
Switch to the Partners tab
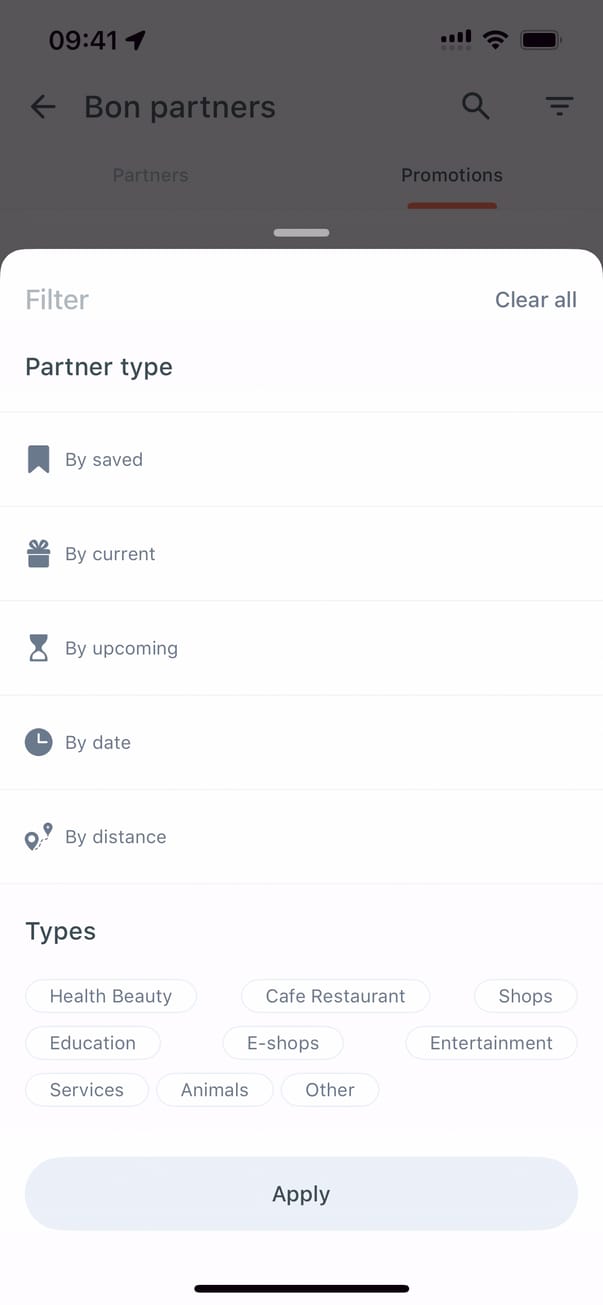point(150,175)
